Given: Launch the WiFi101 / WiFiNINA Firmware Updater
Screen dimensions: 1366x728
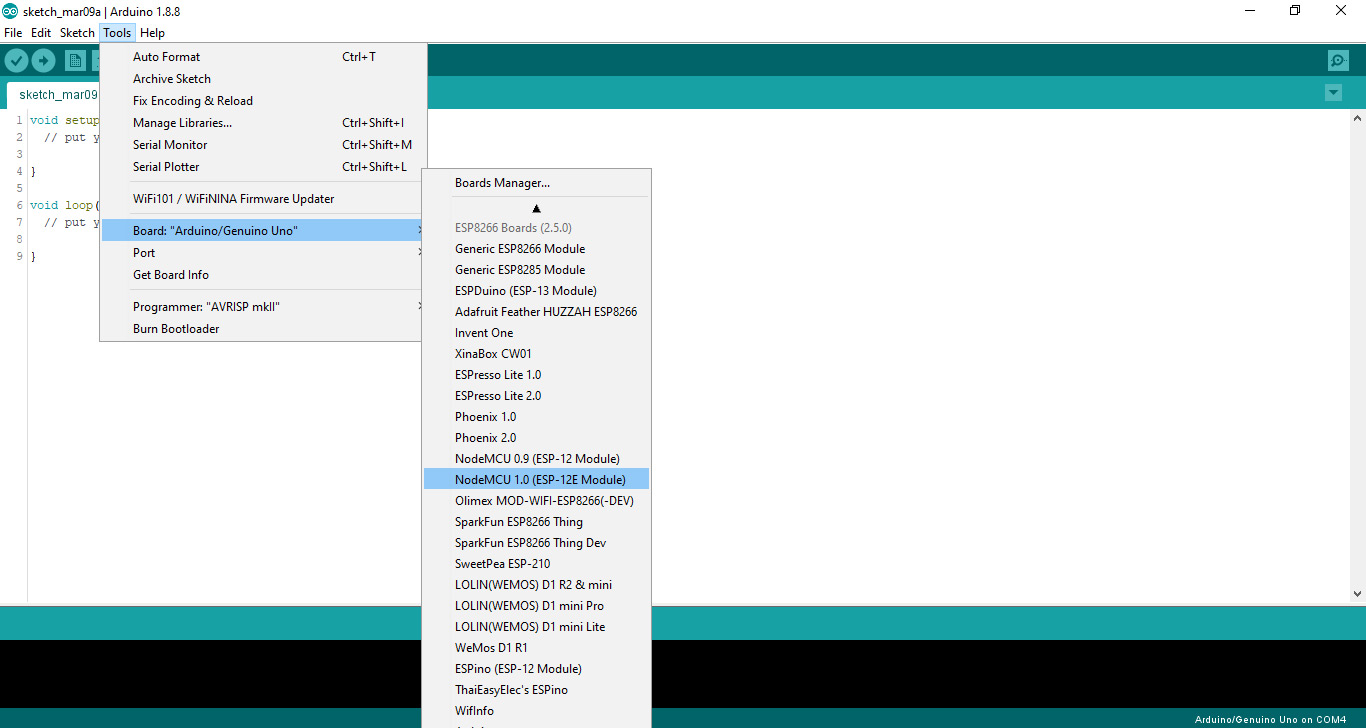Looking at the screenshot, I should point(233,198).
